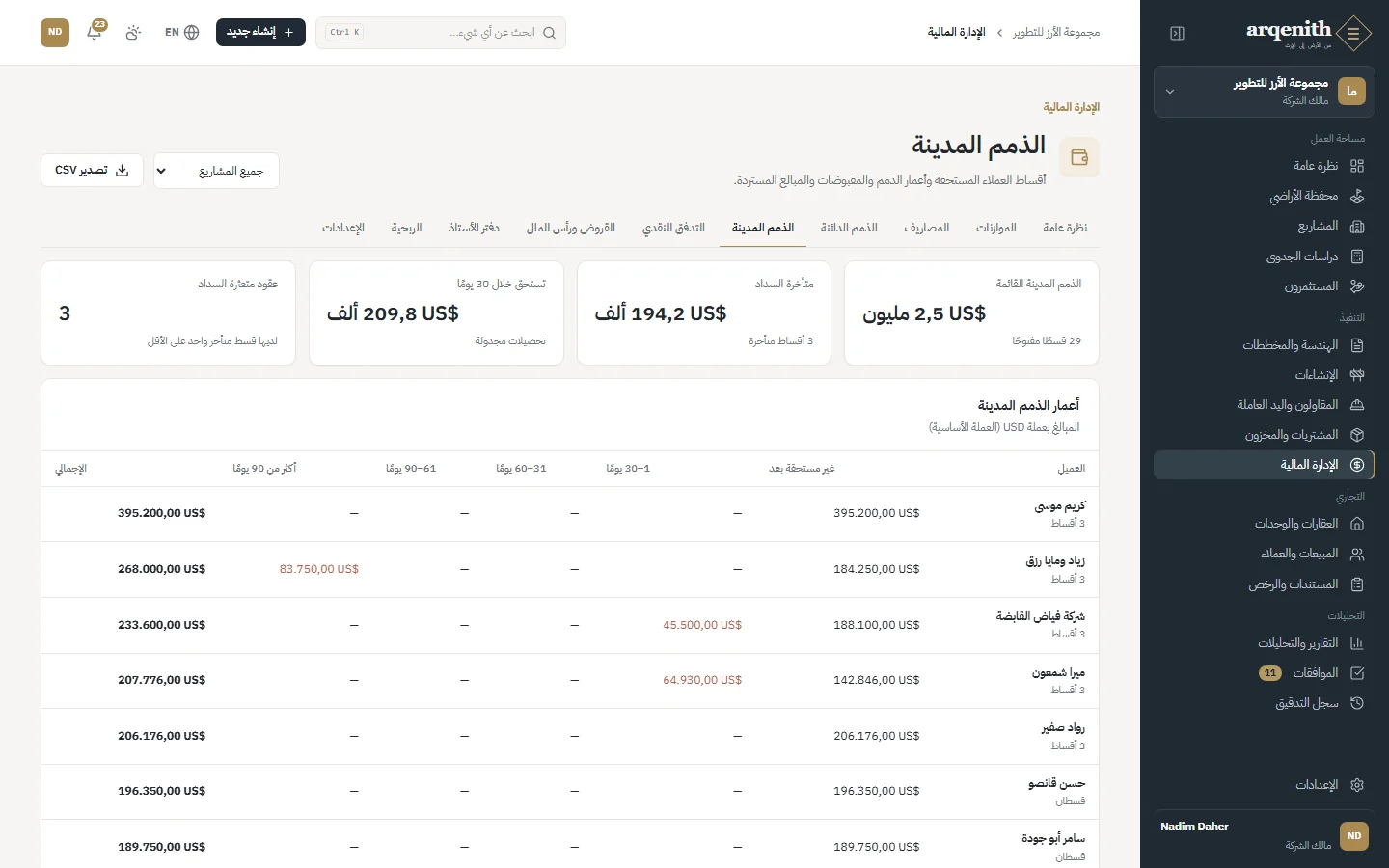Viewport: 1389px width, 868px height.
Task: Click the الإجمالي column header
Action: [x=70, y=469]
